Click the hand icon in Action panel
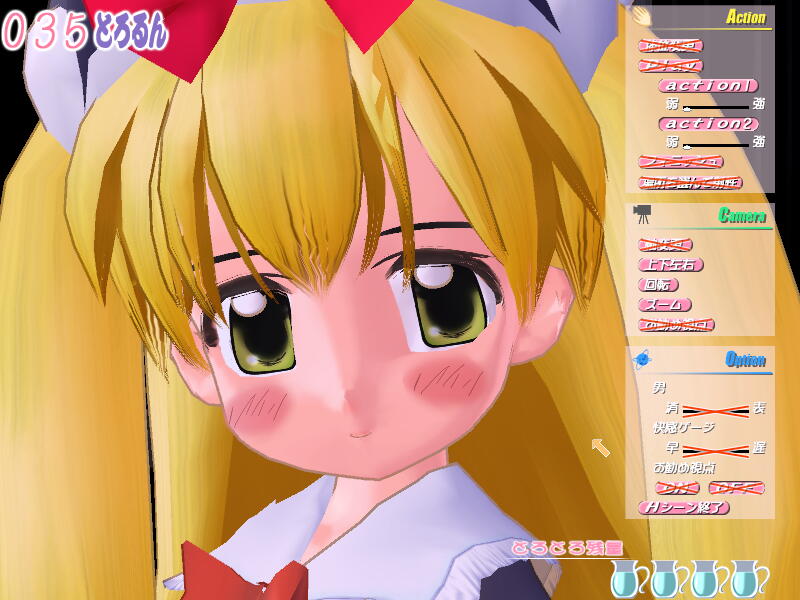The height and width of the screenshot is (600, 800). pyautogui.click(x=641, y=17)
